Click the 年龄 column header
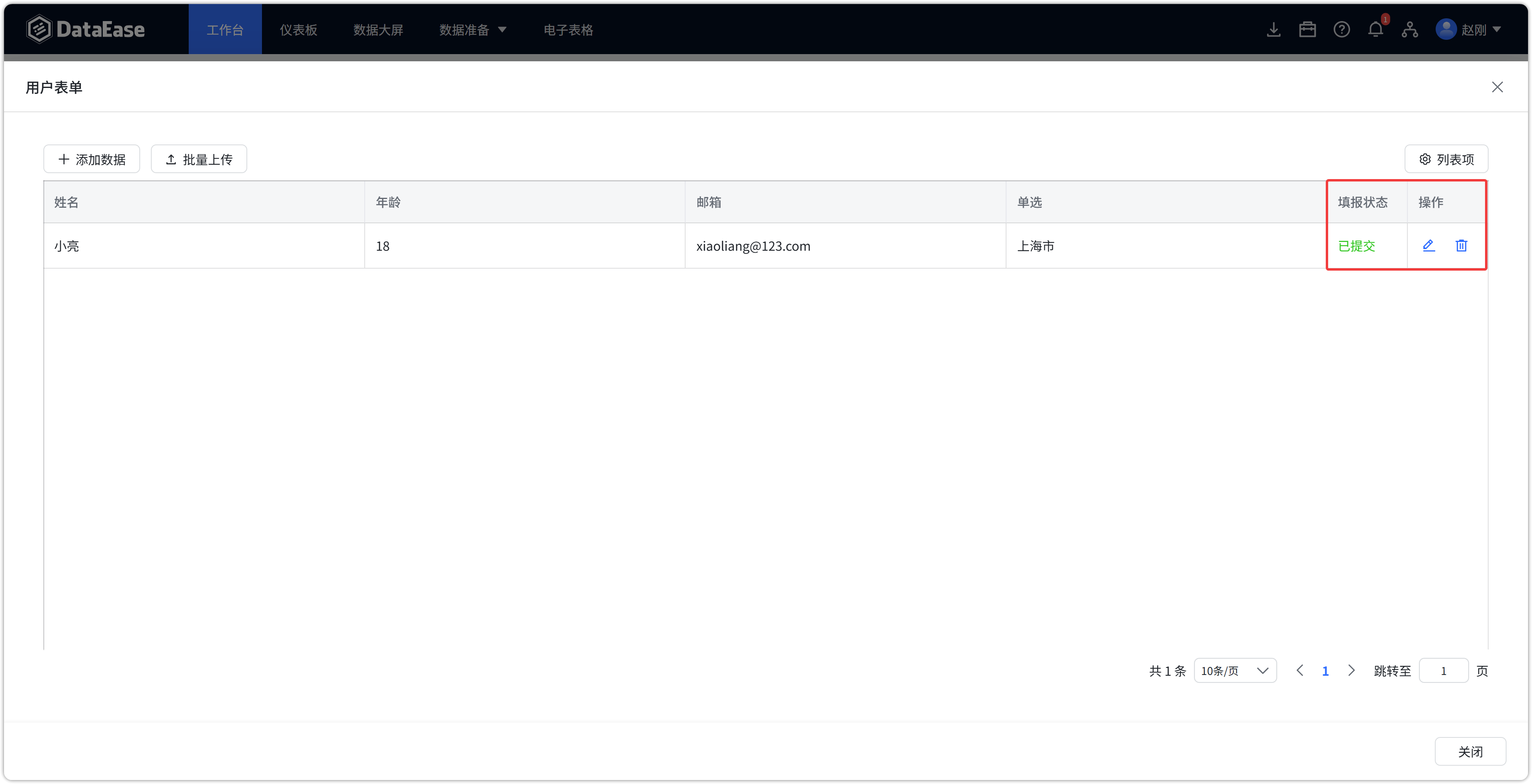This screenshot has height=784, width=1532. (525, 202)
